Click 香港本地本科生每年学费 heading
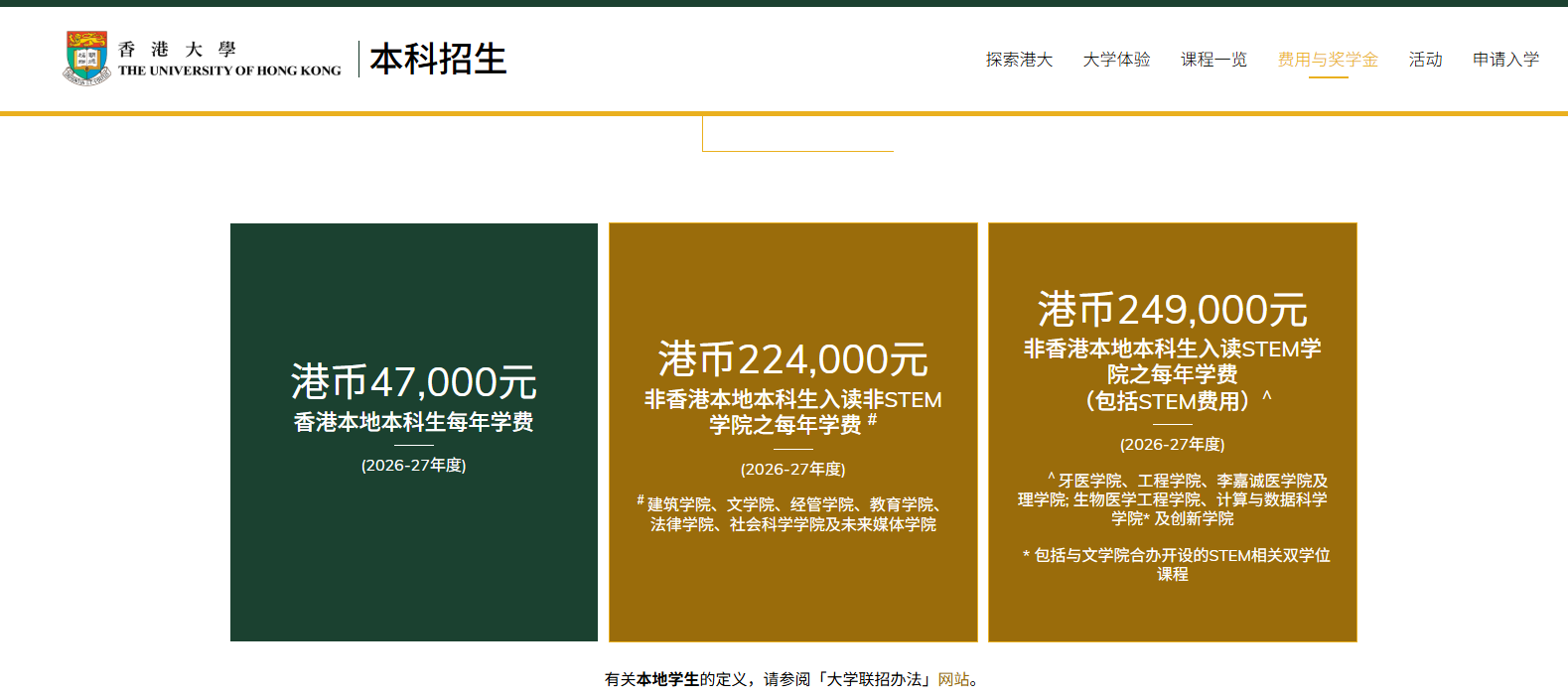This screenshot has width=1568, height=699. pyautogui.click(x=413, y=422)
